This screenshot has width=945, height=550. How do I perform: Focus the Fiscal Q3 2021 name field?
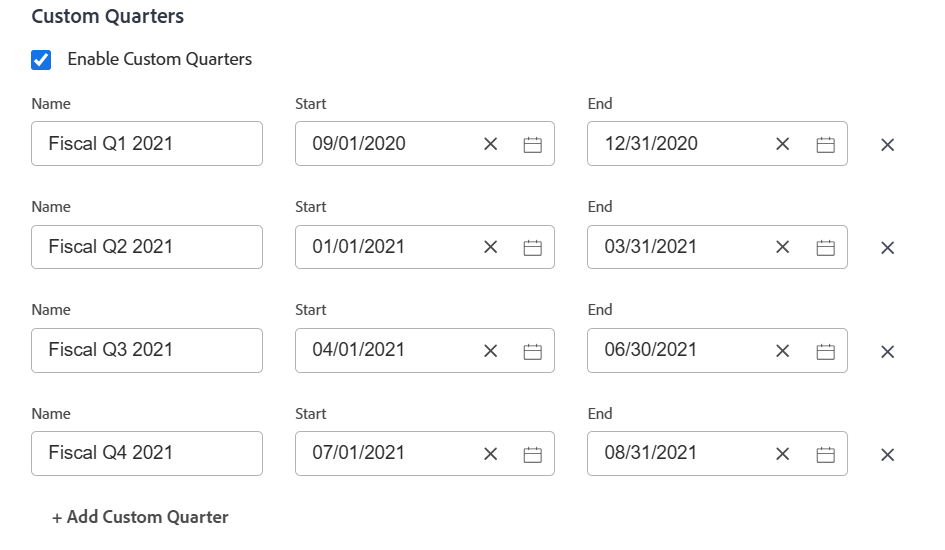[146, 350]
